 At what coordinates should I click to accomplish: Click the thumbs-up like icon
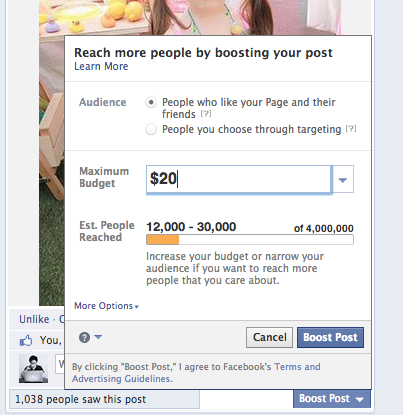(x=26, y=341)
